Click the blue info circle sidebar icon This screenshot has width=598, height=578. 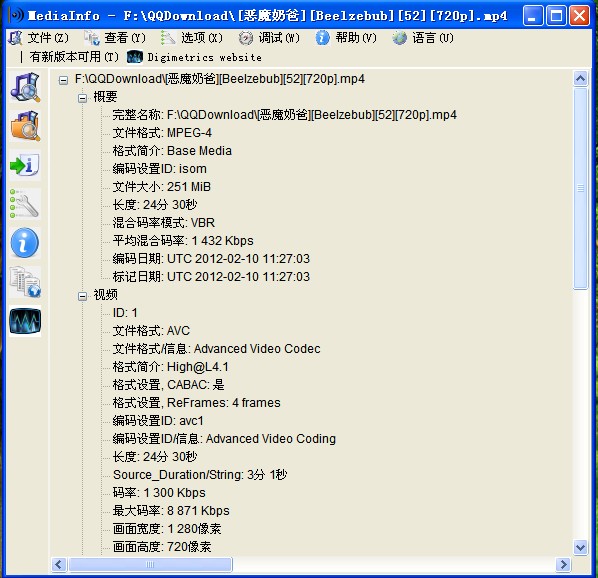point(25,243)
